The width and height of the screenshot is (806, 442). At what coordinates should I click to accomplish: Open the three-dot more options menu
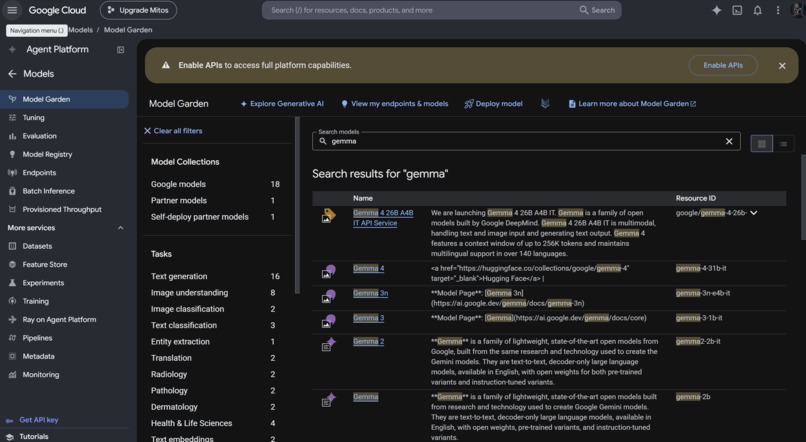778,10
